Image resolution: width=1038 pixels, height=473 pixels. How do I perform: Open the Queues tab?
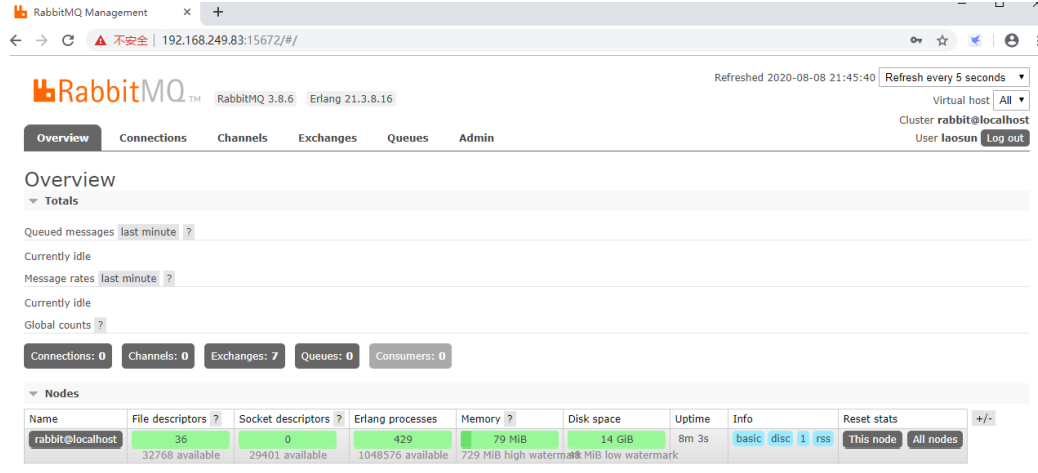click(408, 138)
